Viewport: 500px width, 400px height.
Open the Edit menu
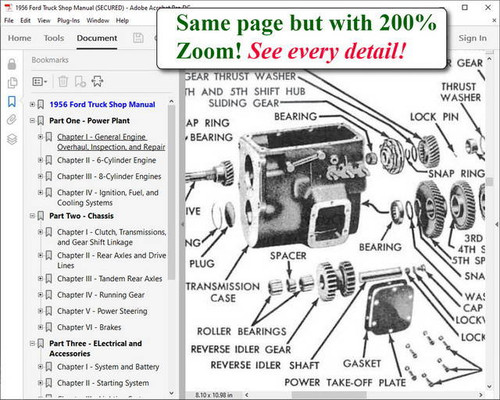(x=25, y=21)
